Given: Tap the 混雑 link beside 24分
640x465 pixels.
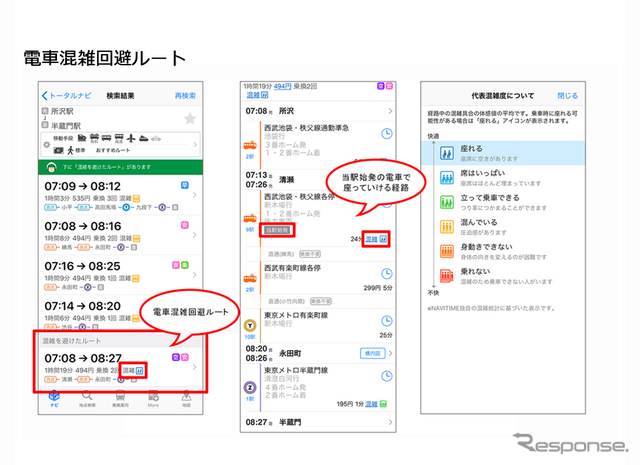Looking at the screenshot, I should point(371,239).
